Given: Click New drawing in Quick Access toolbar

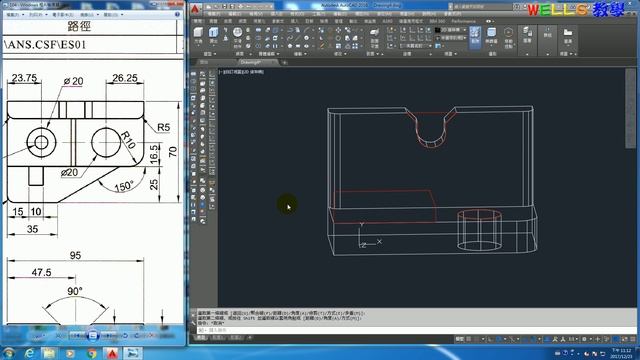Looking at the screenshot, I should pyautogui.click(x=209, y=7).
